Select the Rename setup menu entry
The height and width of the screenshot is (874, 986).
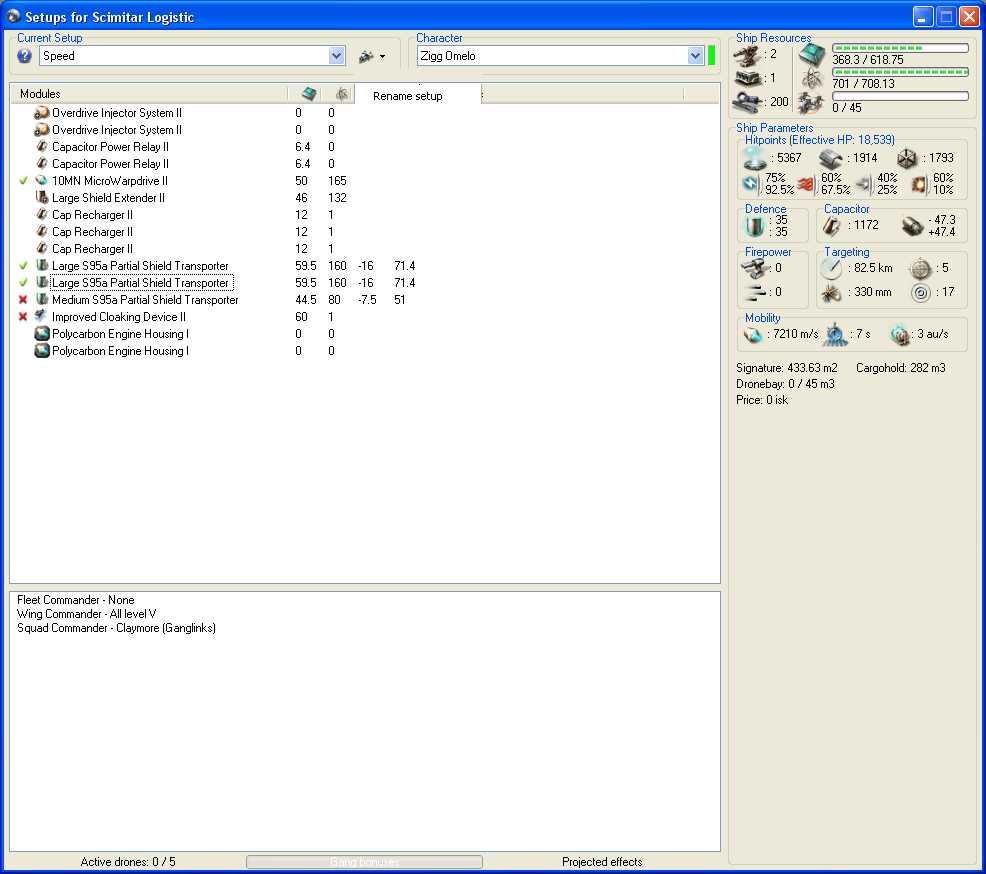click(407, 96)
